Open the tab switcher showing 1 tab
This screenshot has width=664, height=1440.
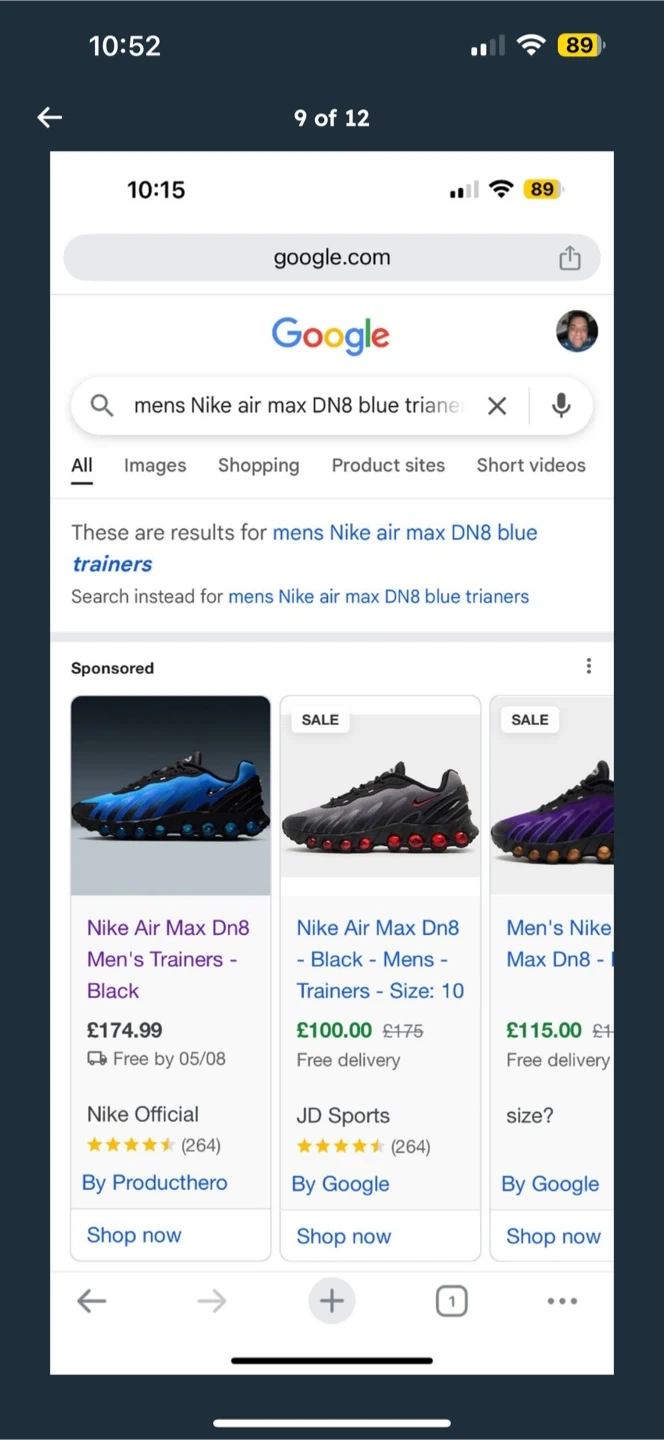coord(451,1301)
